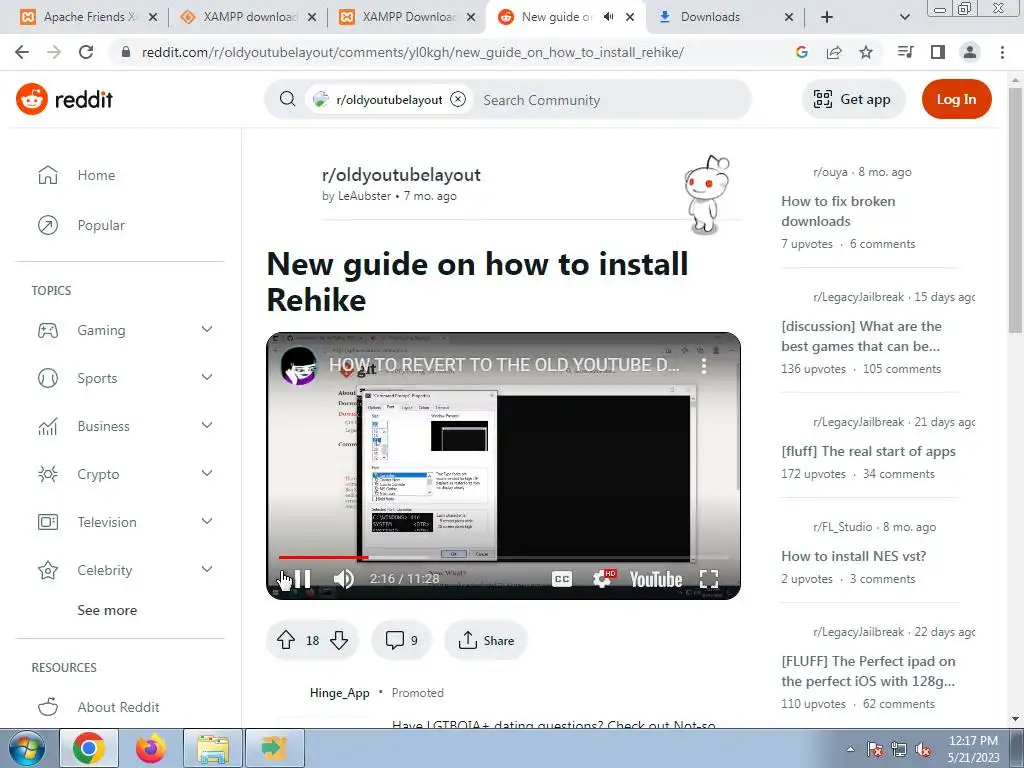Image resolution: width=1024 pixels, height=768 pixels.
Task: Pause the YouTube video
Action: [x=301, y=579]
